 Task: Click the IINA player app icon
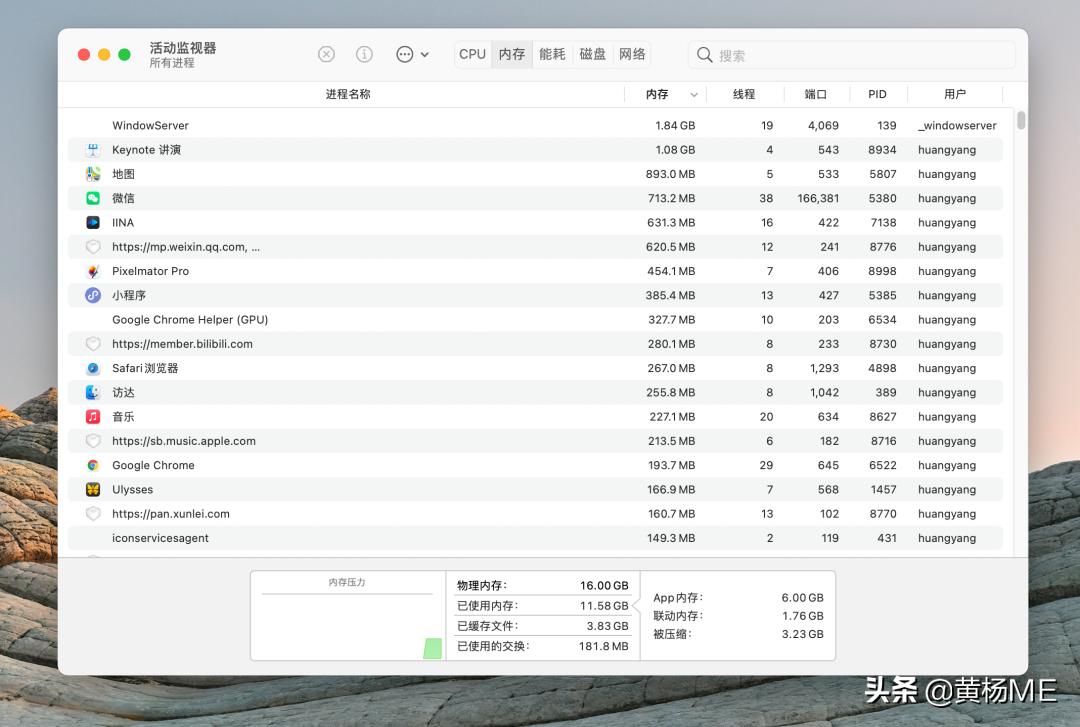click(x=93, y=222)
